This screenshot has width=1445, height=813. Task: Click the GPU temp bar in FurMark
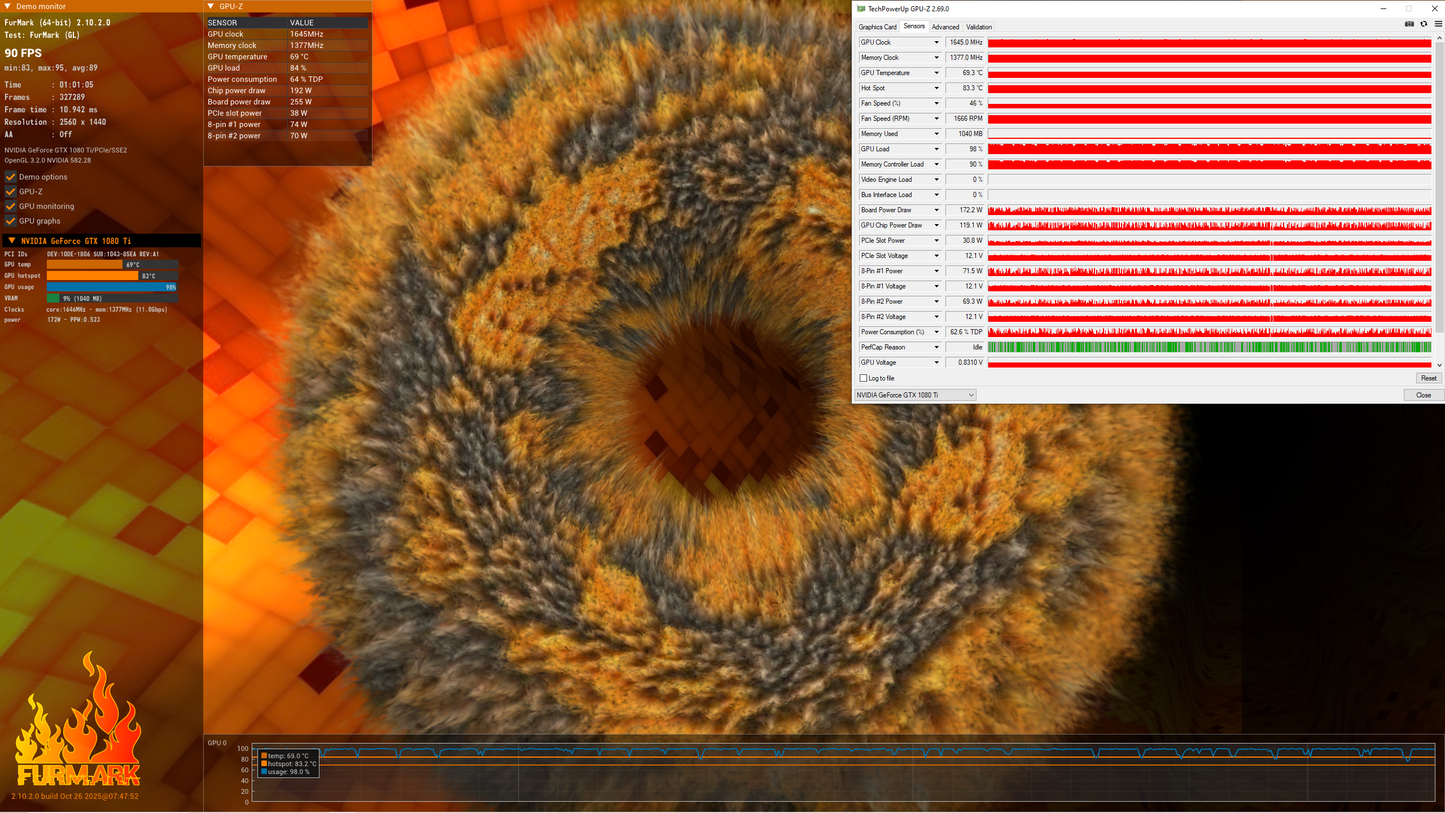112,265
